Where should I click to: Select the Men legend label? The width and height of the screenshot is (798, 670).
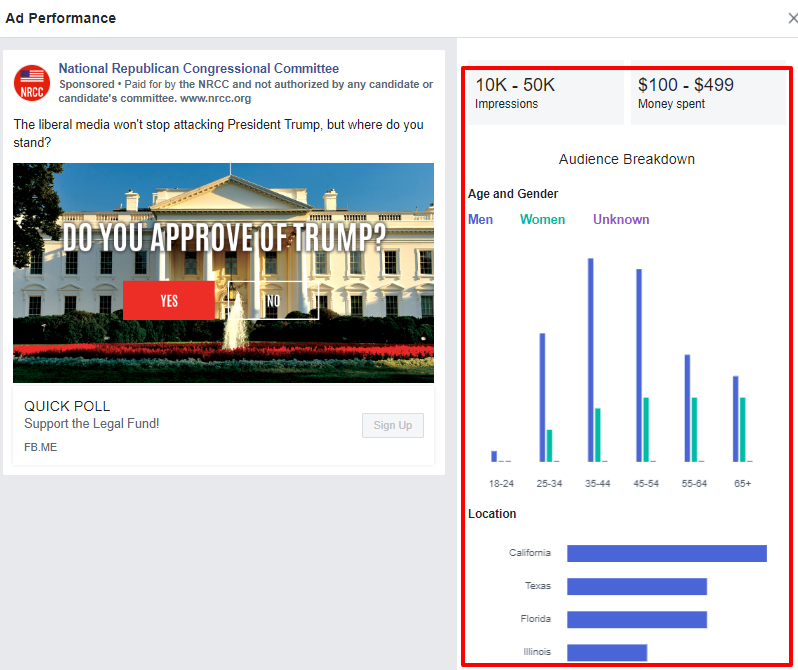480,219
